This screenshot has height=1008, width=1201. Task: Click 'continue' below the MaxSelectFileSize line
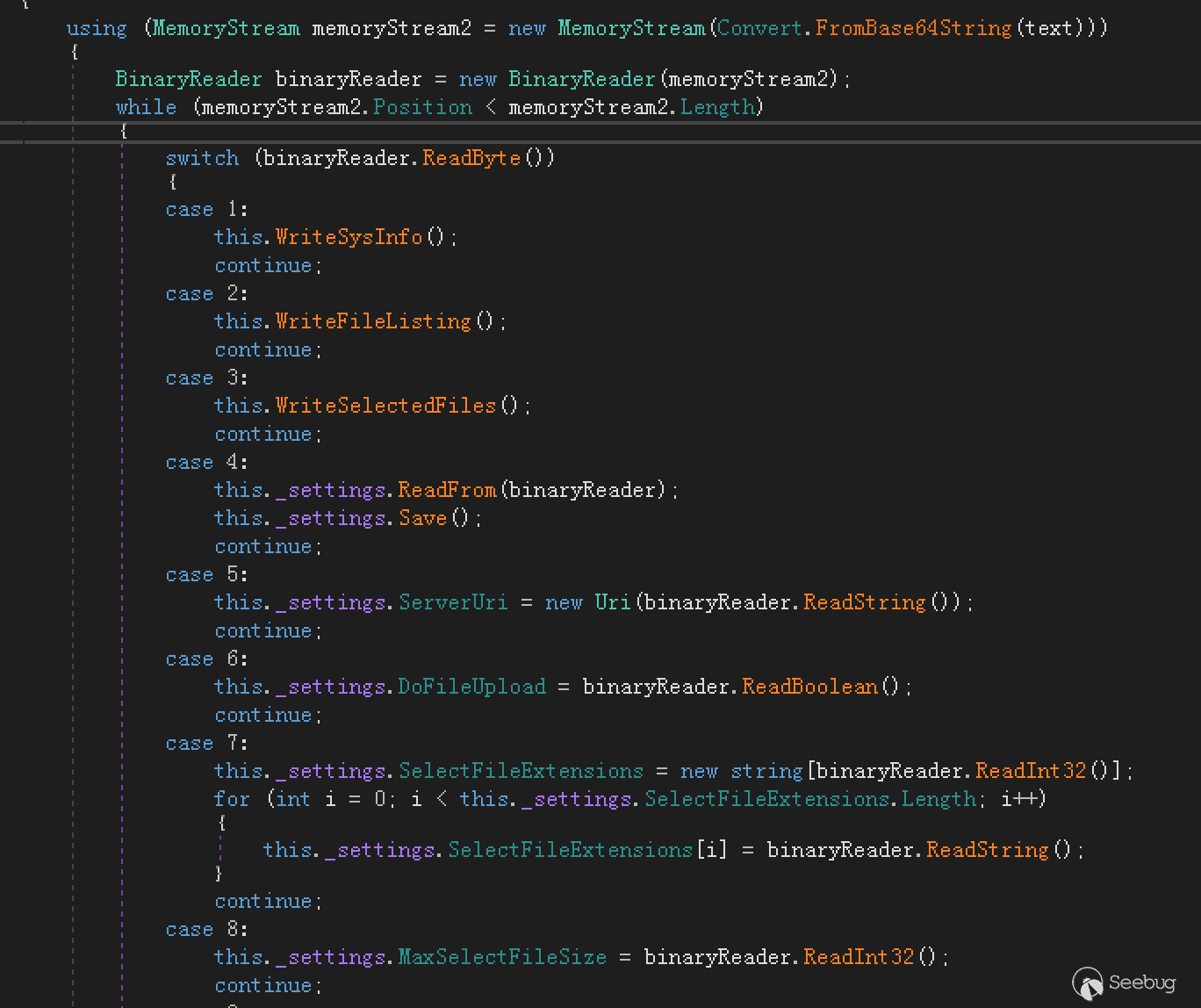coord(263,985)
